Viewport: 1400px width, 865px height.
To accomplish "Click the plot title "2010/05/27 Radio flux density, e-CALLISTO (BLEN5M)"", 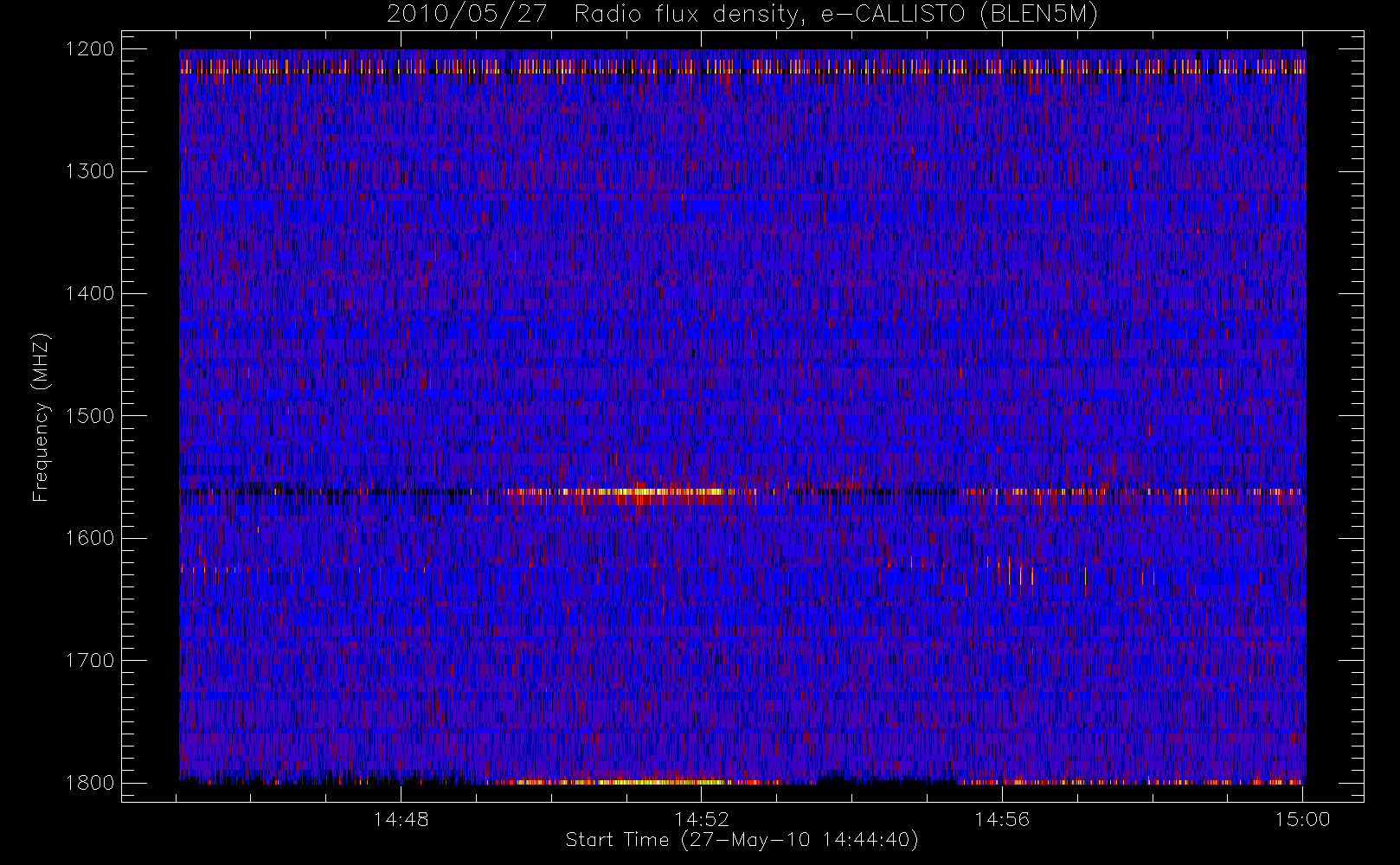I will tap(742, 15).
